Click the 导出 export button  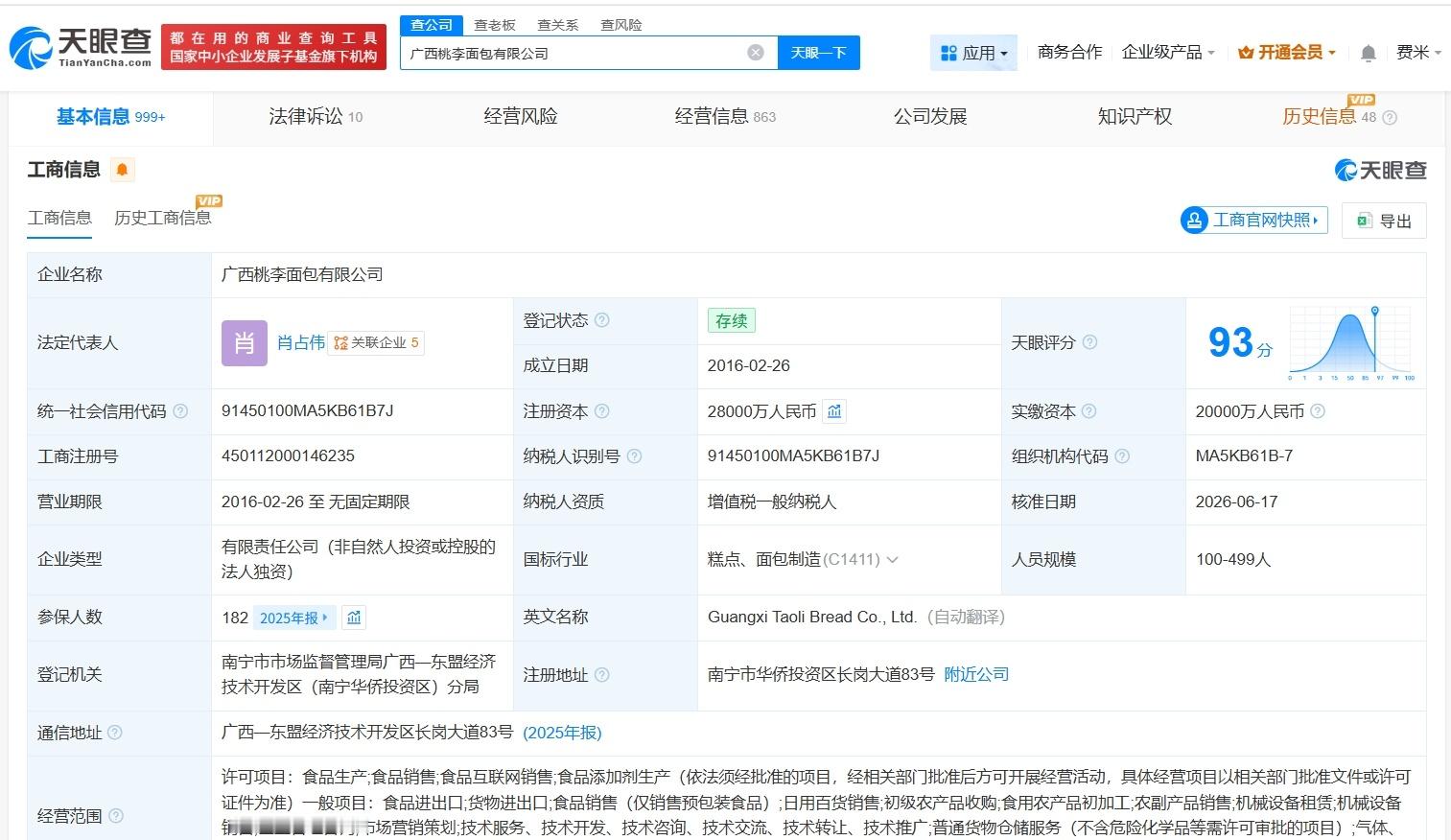pyautogui.click(x=1384, y=221)
